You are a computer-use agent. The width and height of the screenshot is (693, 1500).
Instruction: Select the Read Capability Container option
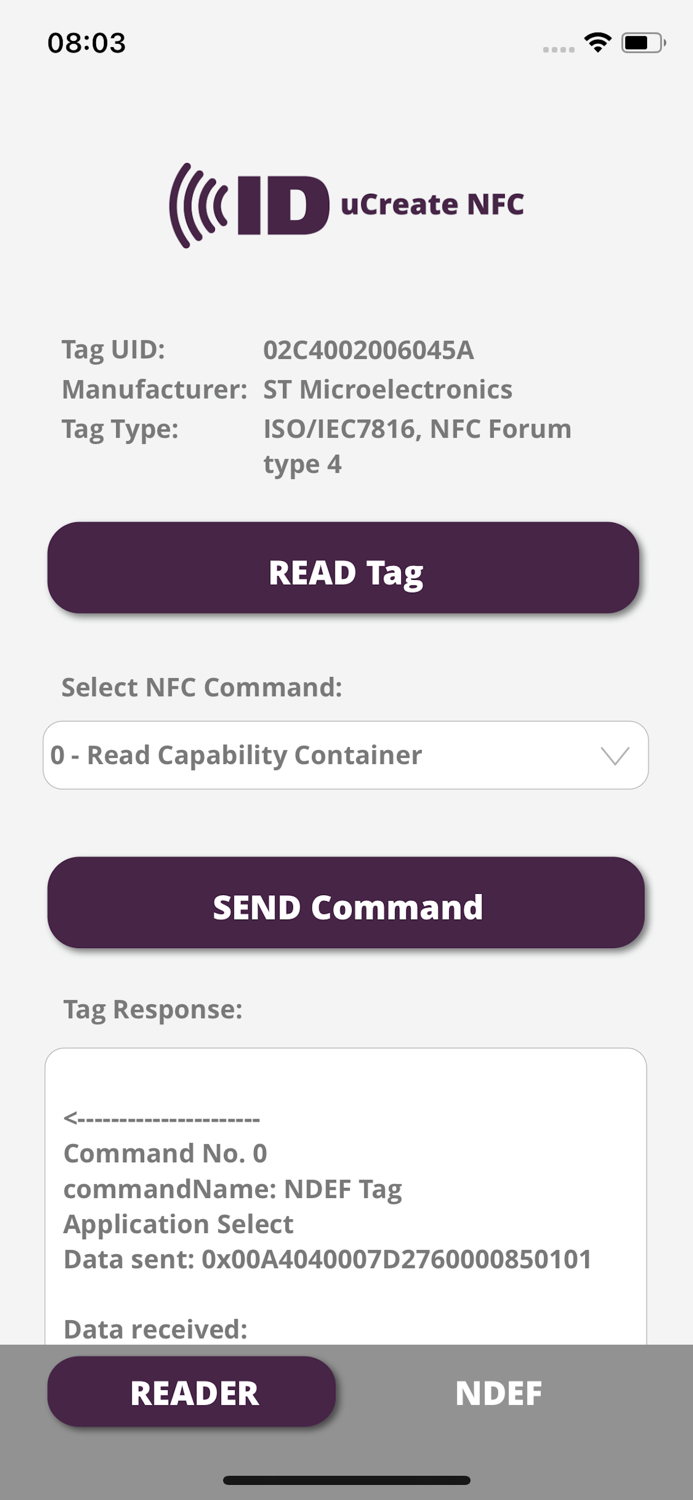[235, 755]
